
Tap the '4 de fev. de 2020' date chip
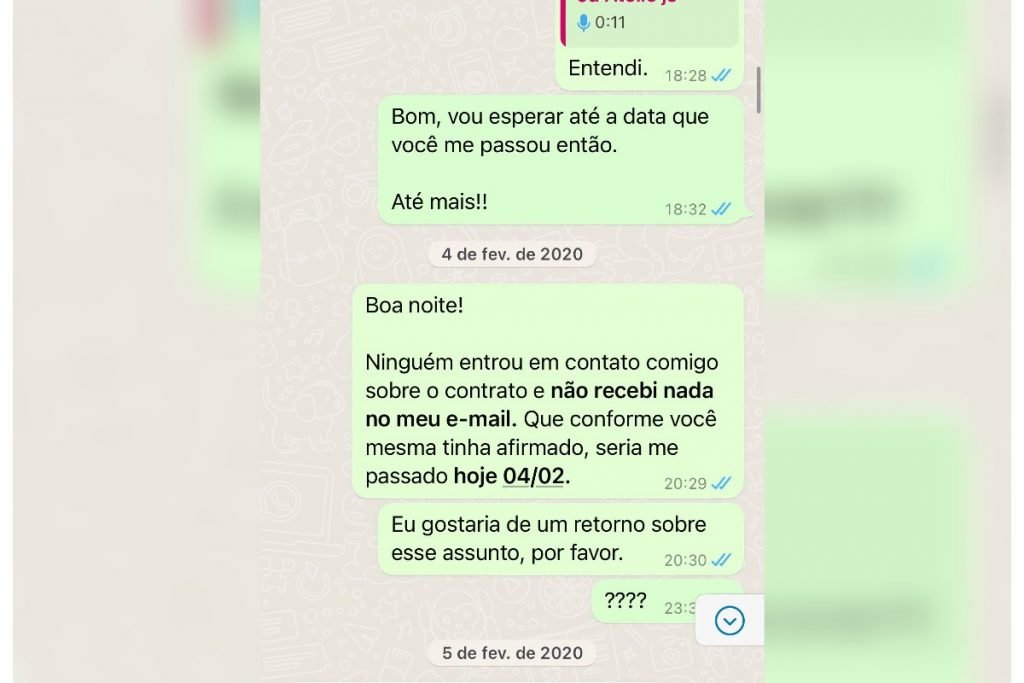[x=512, y=254]
